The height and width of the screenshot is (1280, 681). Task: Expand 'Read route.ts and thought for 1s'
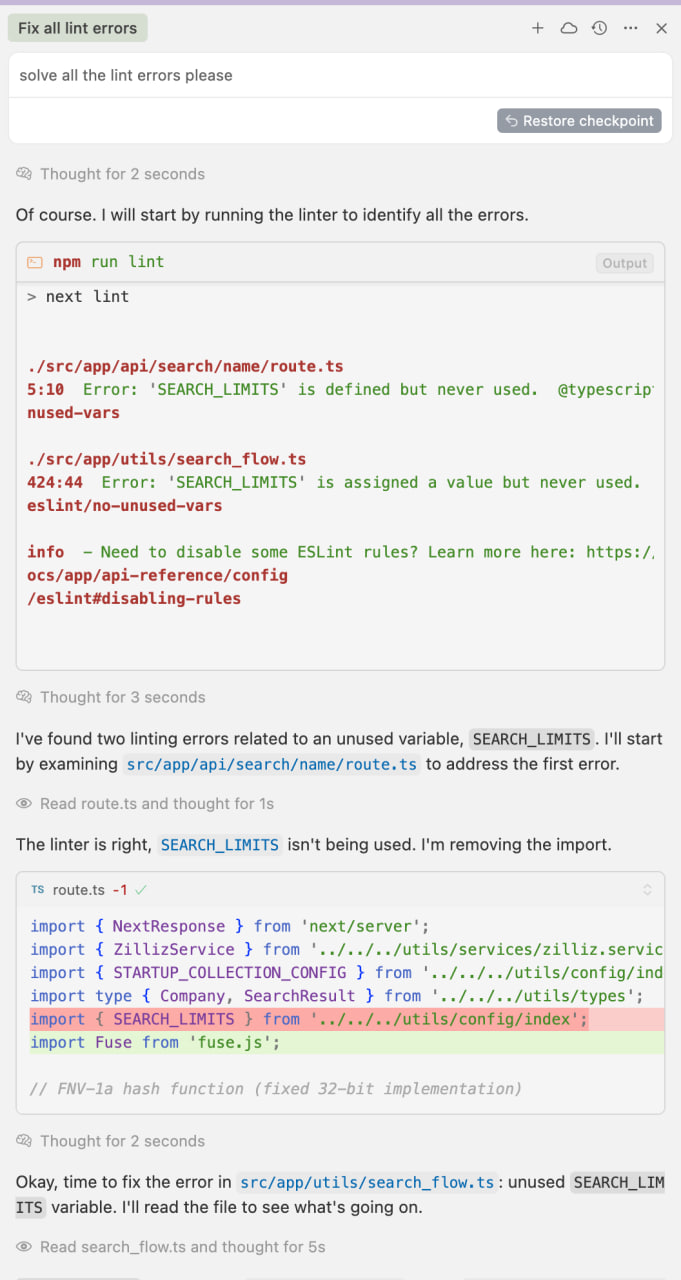145,803
